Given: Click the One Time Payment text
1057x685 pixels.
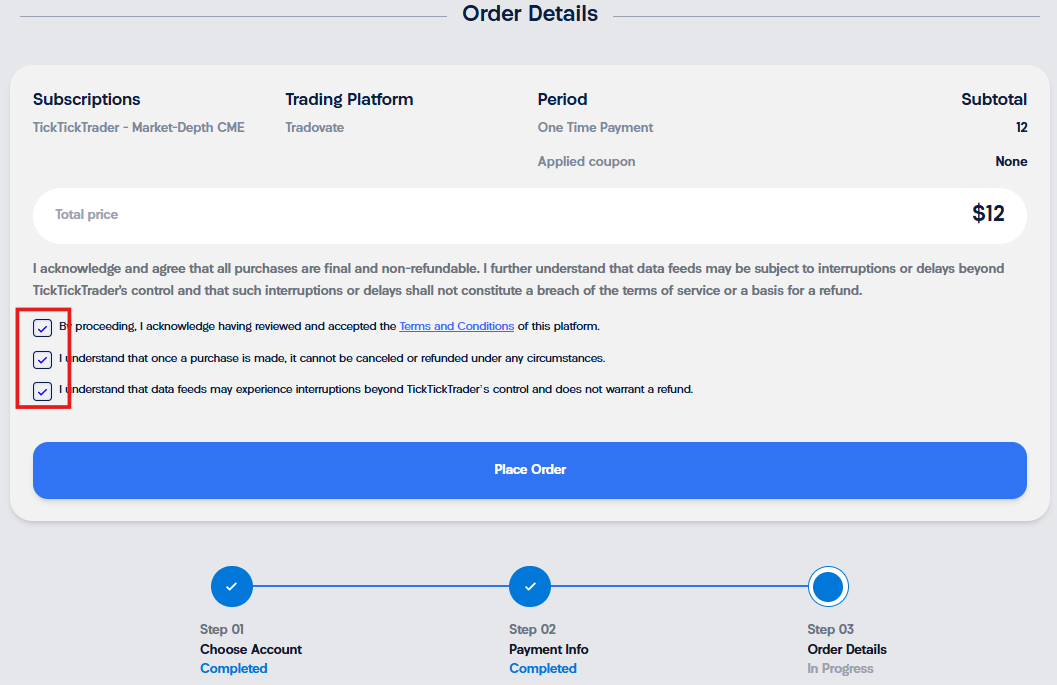Looking at the screenshot, I should pos(595,127).
